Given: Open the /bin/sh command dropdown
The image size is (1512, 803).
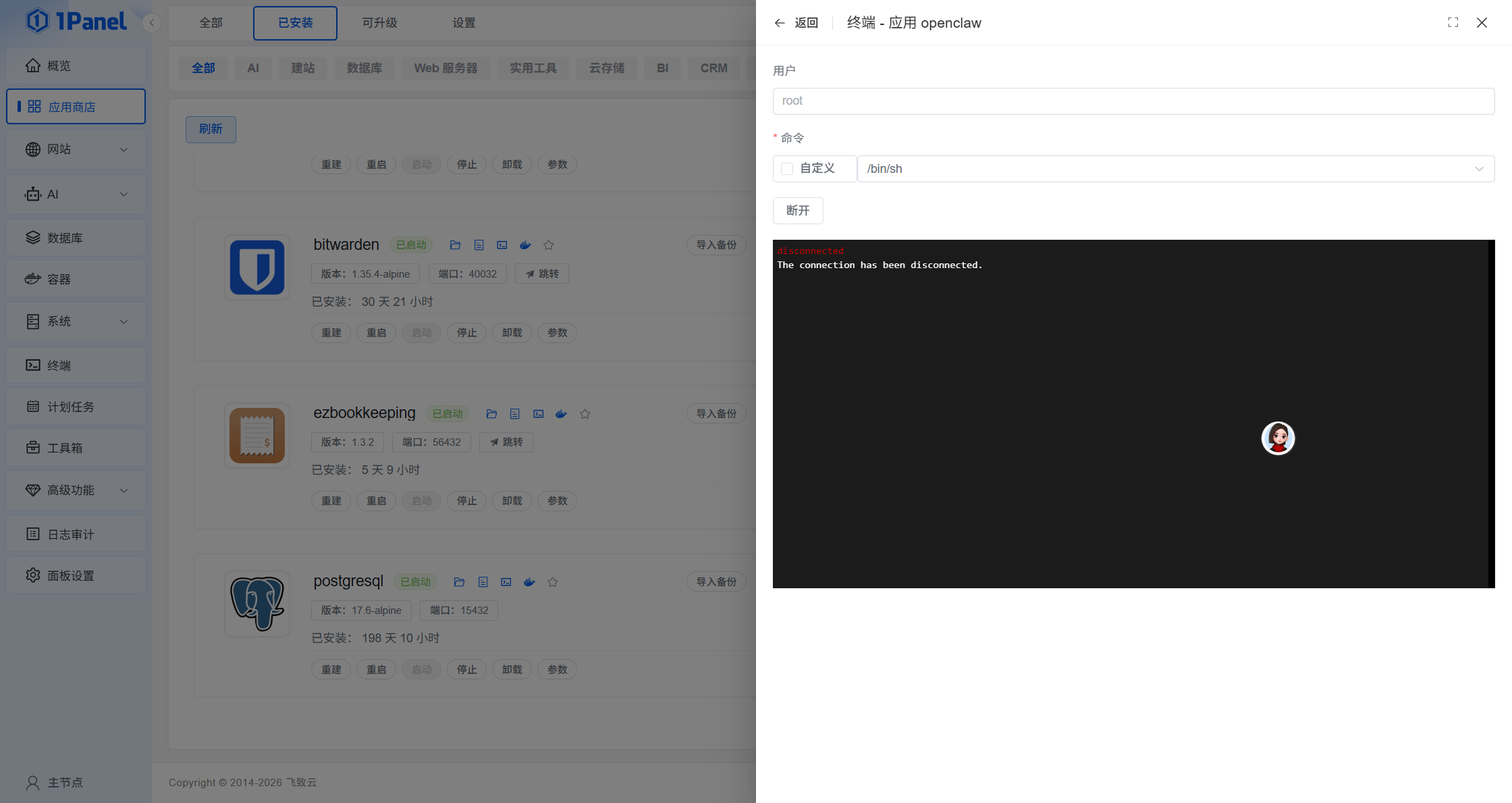Looking at the screenshot, I should pos(1175,169).
